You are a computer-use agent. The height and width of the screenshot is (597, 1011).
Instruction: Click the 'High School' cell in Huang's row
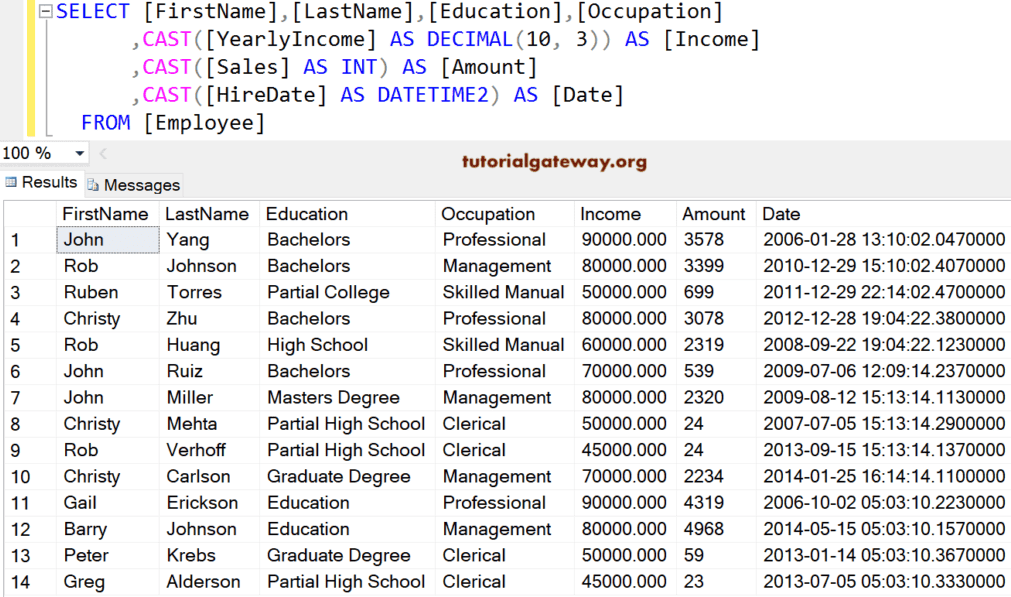pyautogui.click(x=348, y=345)
